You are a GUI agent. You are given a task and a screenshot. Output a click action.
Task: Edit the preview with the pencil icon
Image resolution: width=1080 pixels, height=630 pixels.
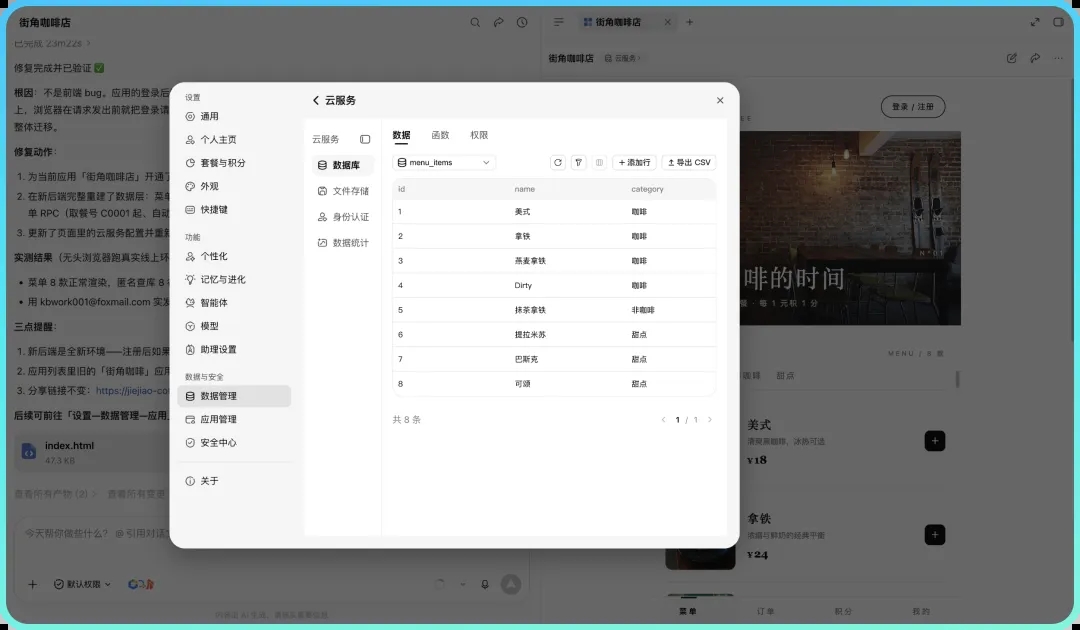click(1012, 59)
